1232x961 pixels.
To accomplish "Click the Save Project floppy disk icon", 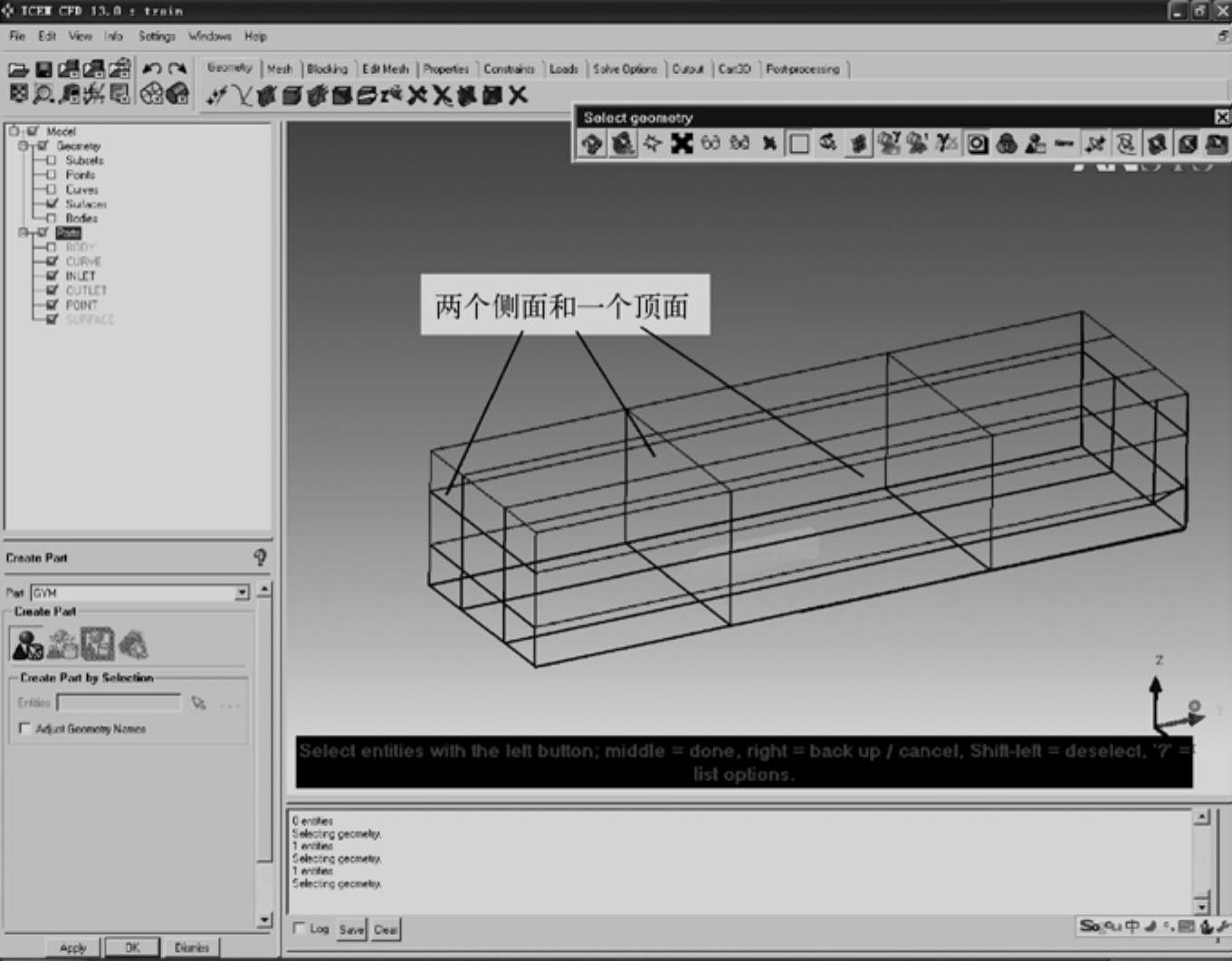I will [43, 70].
